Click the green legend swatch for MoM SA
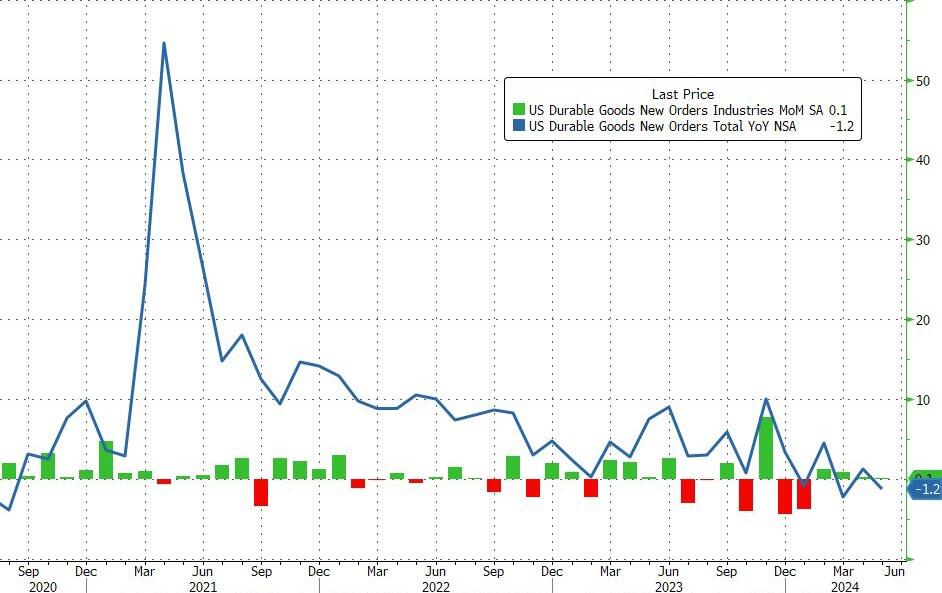This screenshot has width=942, height=593. (x=518, y=110)
